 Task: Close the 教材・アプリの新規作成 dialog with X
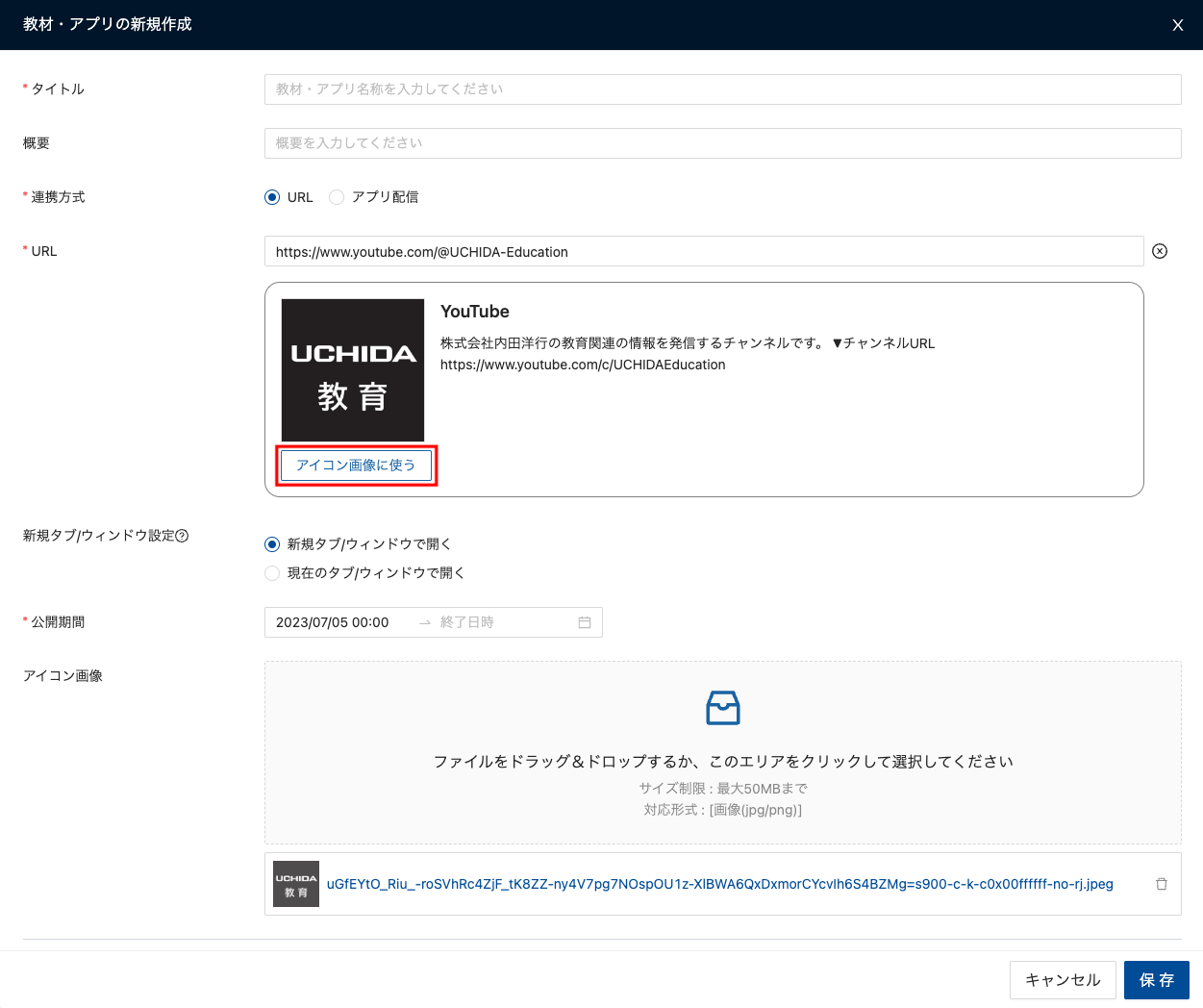point(1177,25)
